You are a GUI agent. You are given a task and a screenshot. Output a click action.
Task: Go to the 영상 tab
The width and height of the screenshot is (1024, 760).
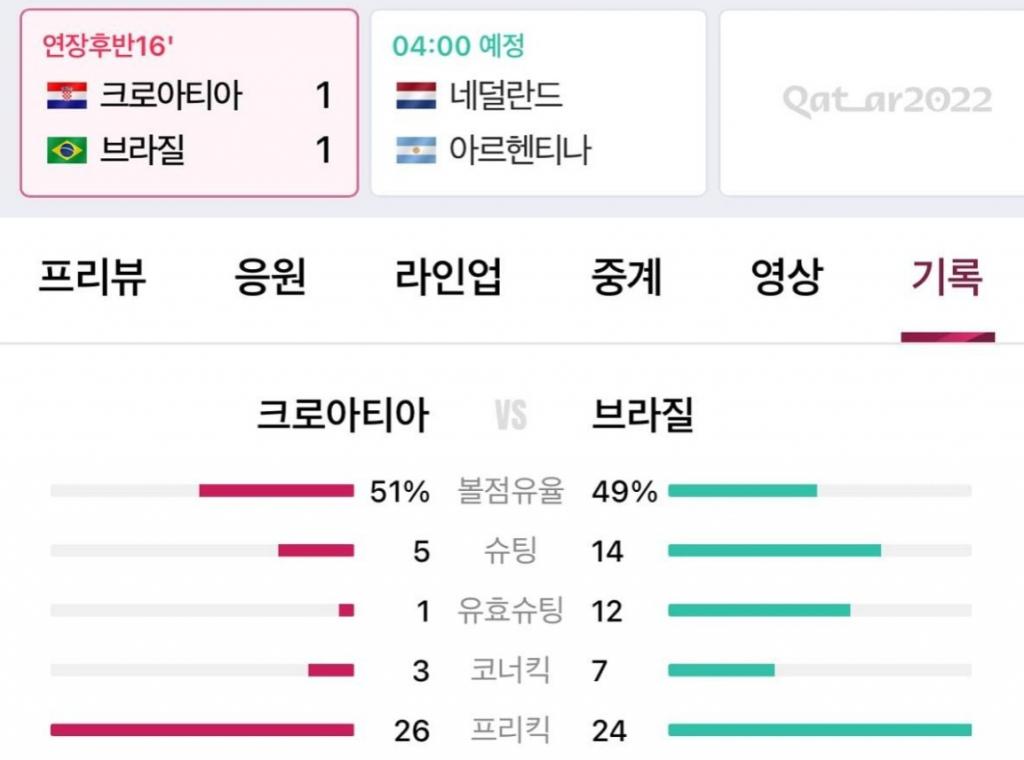[786, 276]
